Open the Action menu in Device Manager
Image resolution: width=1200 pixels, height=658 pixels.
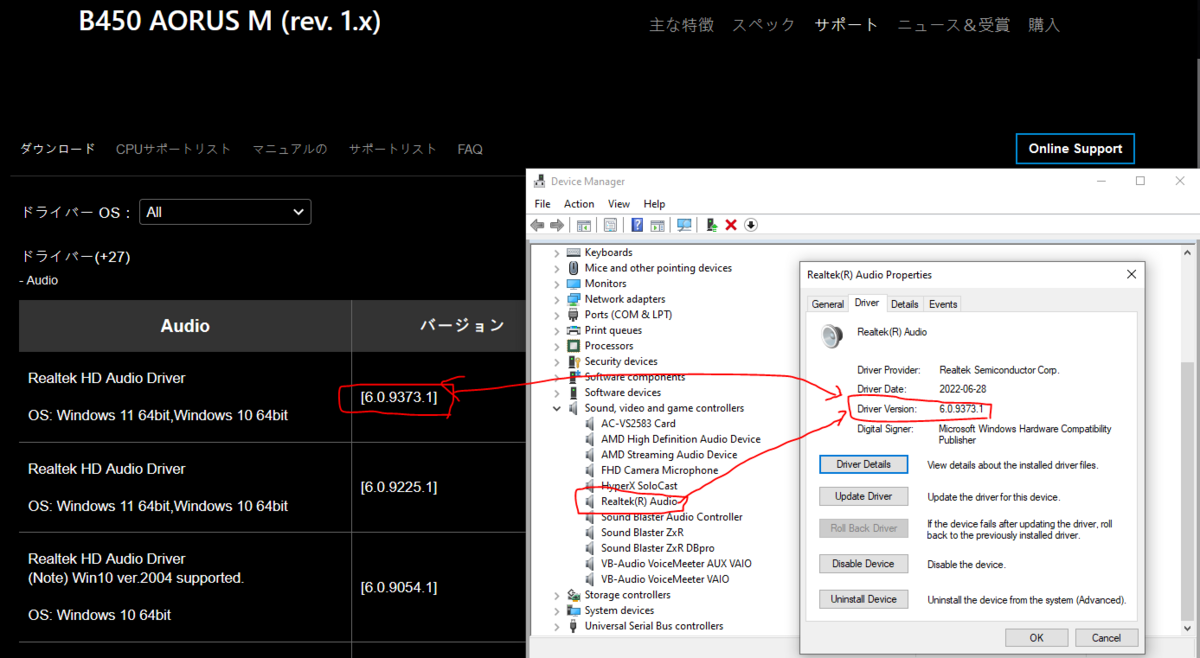coord(579,204)
